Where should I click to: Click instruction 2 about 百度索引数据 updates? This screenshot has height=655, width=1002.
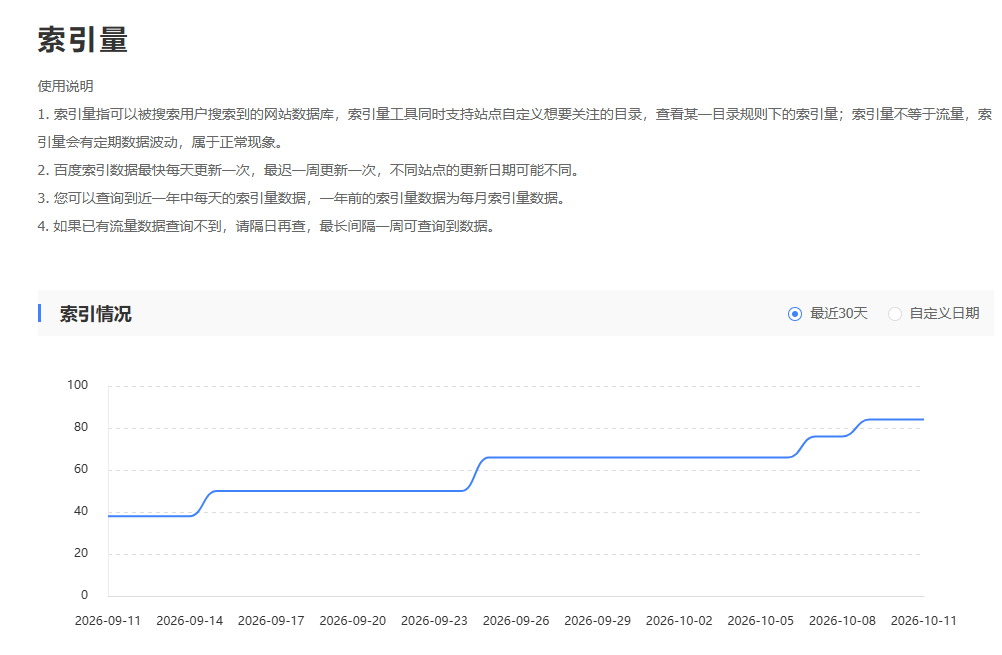309,170
